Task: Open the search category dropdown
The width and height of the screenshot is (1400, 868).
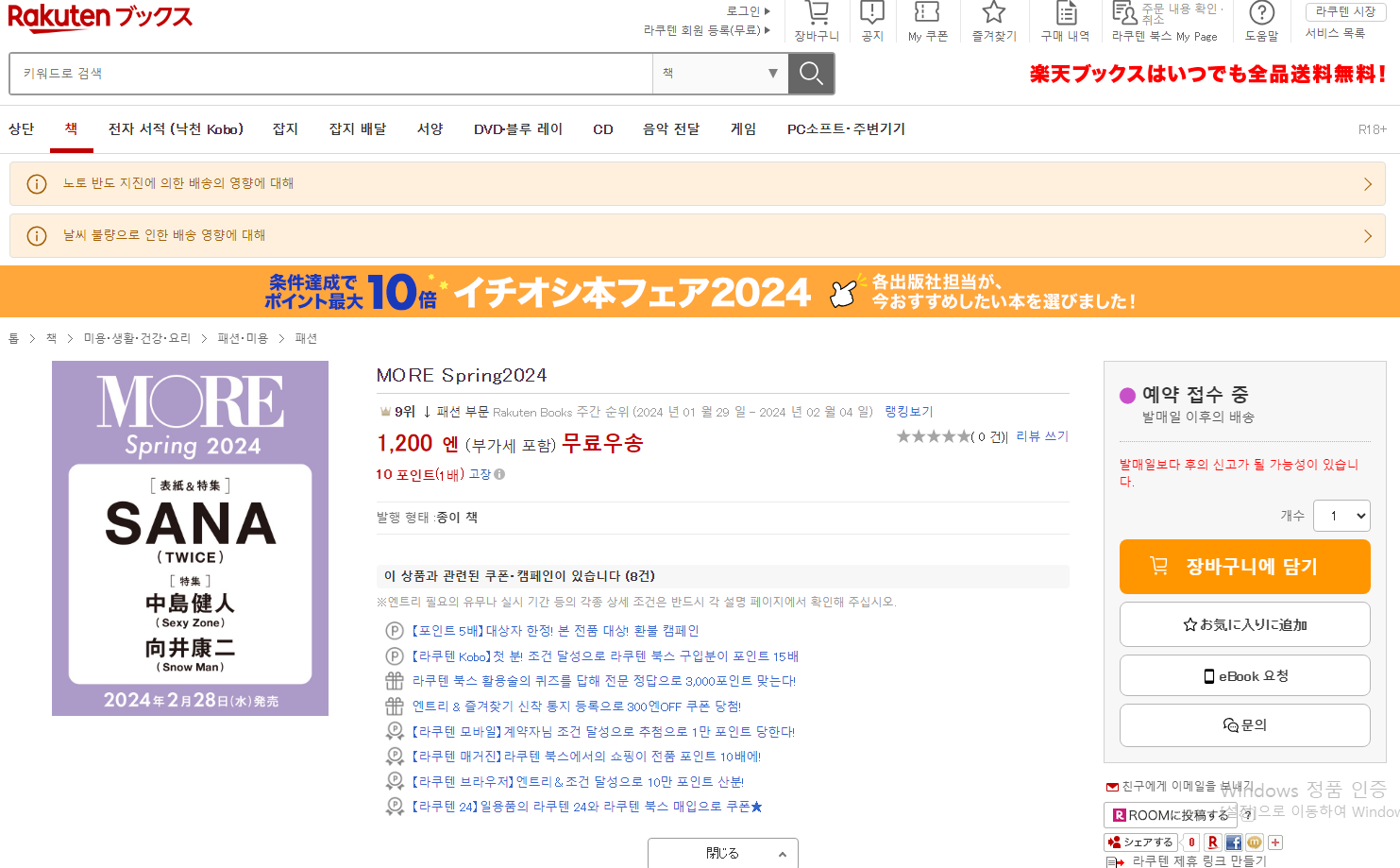Action: 720,74
